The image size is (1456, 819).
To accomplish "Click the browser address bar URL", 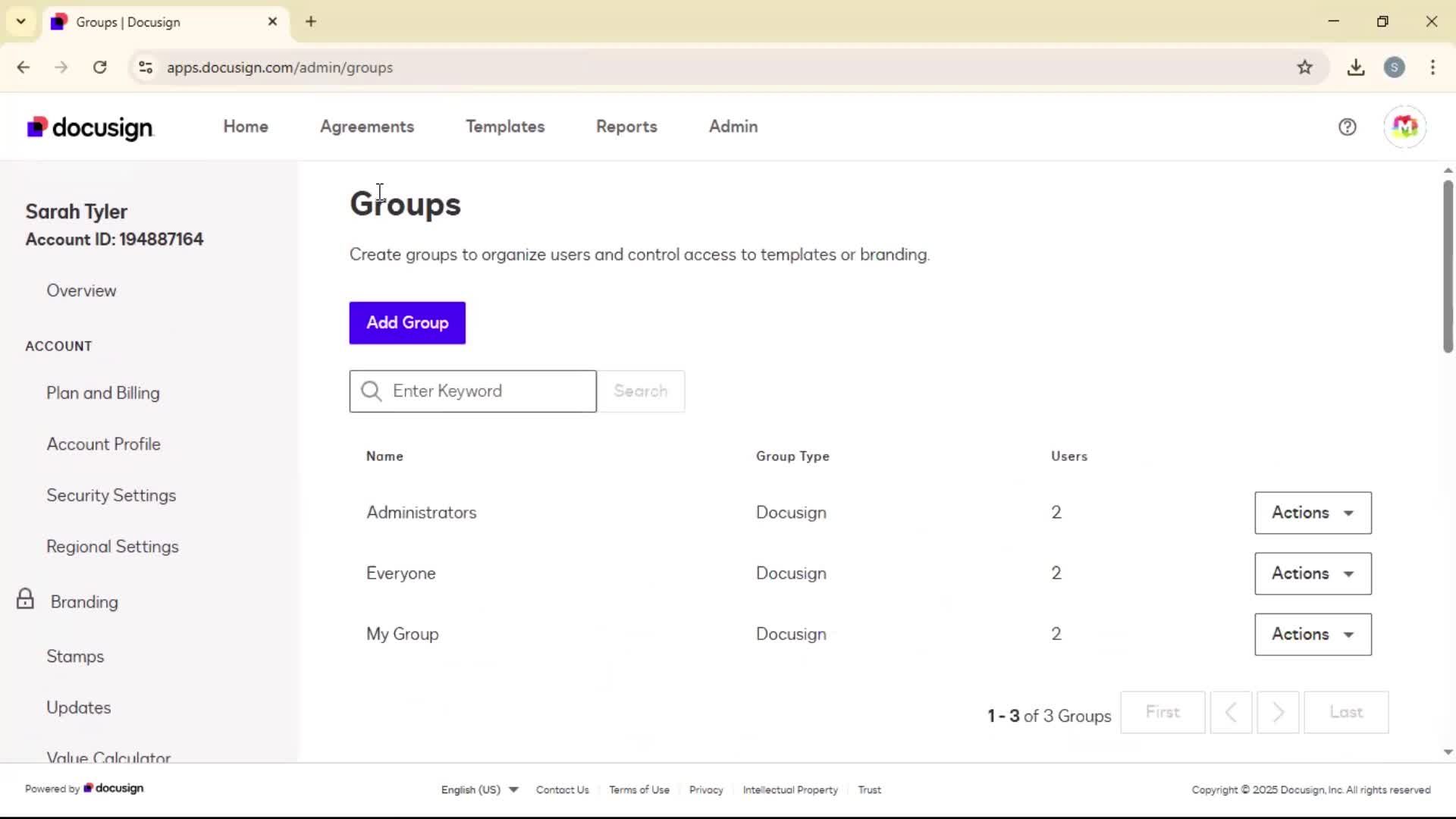I will click(280, 67).
